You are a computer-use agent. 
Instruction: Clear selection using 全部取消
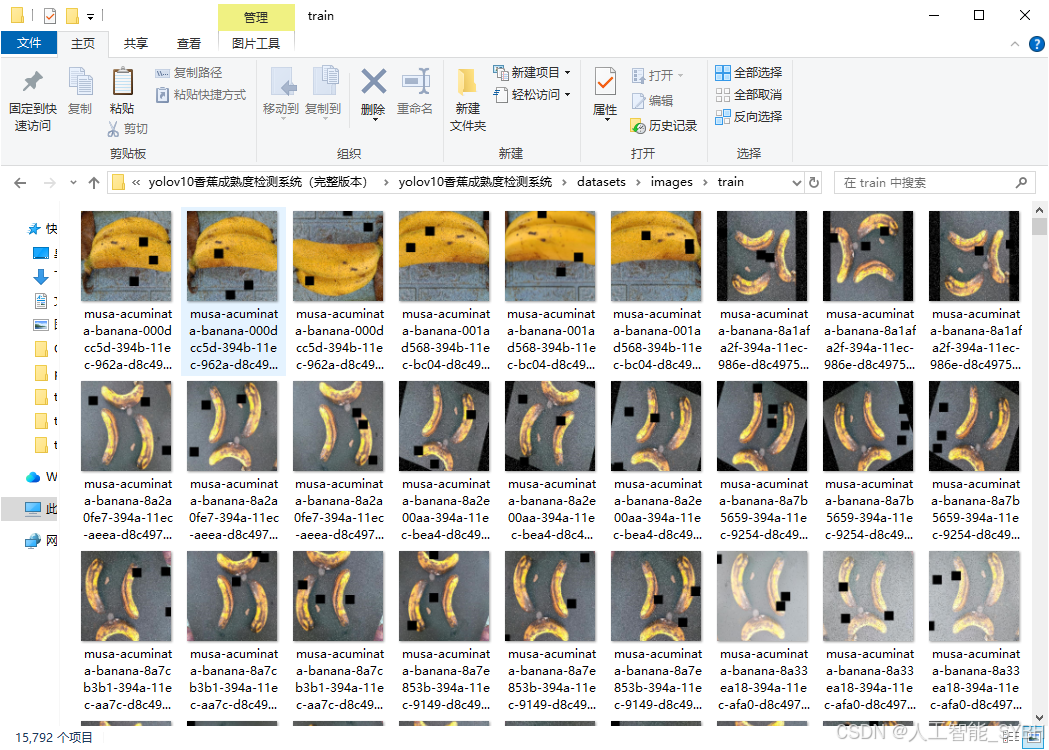[x=748, y=94]
